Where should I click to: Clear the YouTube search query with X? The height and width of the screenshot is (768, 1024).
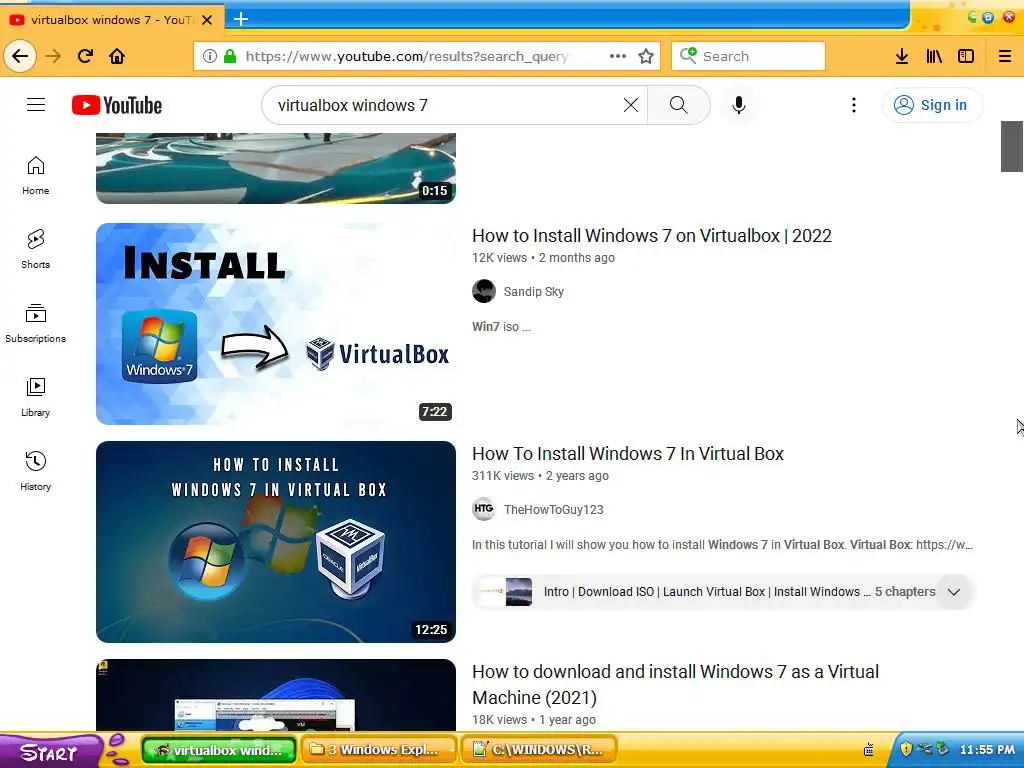click(x=630, y=105)
